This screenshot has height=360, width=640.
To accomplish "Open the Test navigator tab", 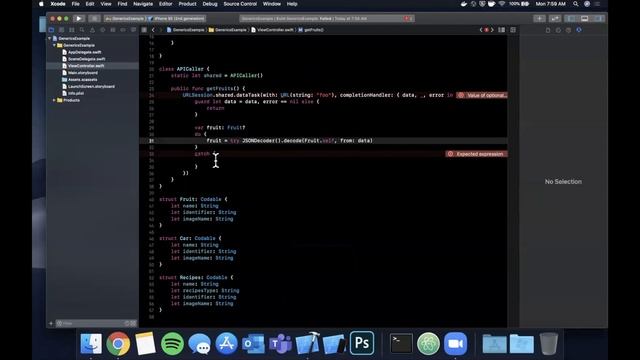I will [102, 30].
